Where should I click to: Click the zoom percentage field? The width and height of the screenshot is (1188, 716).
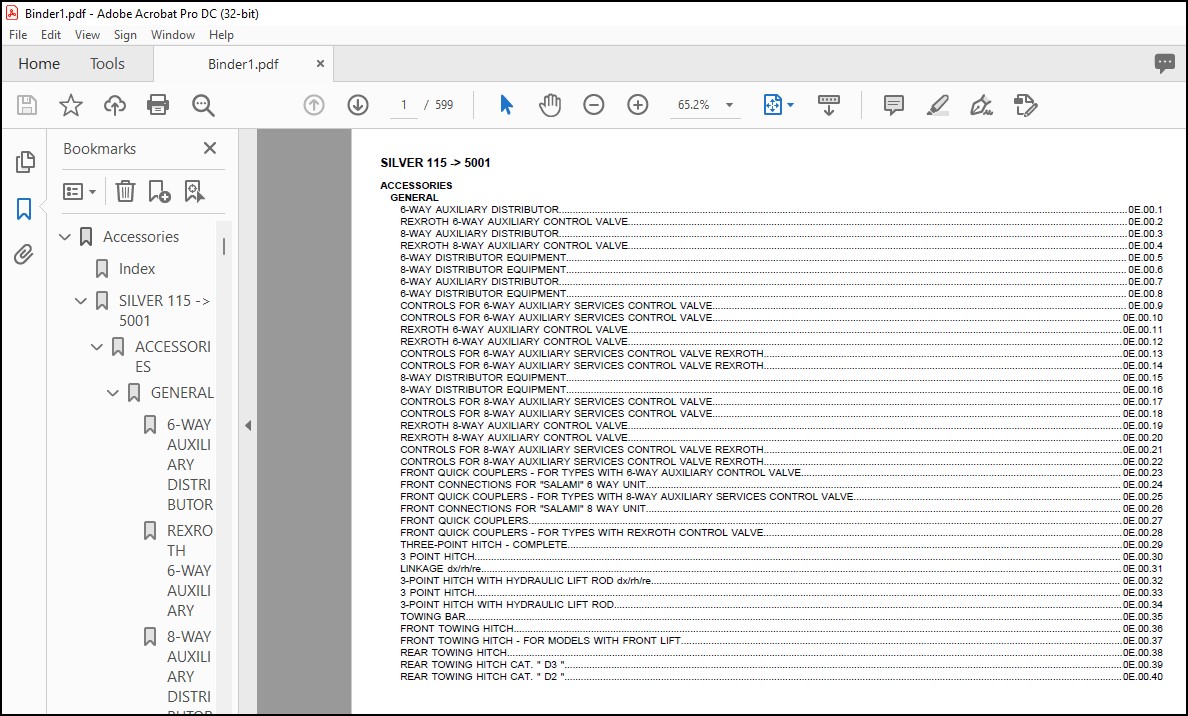coord(693,105)
